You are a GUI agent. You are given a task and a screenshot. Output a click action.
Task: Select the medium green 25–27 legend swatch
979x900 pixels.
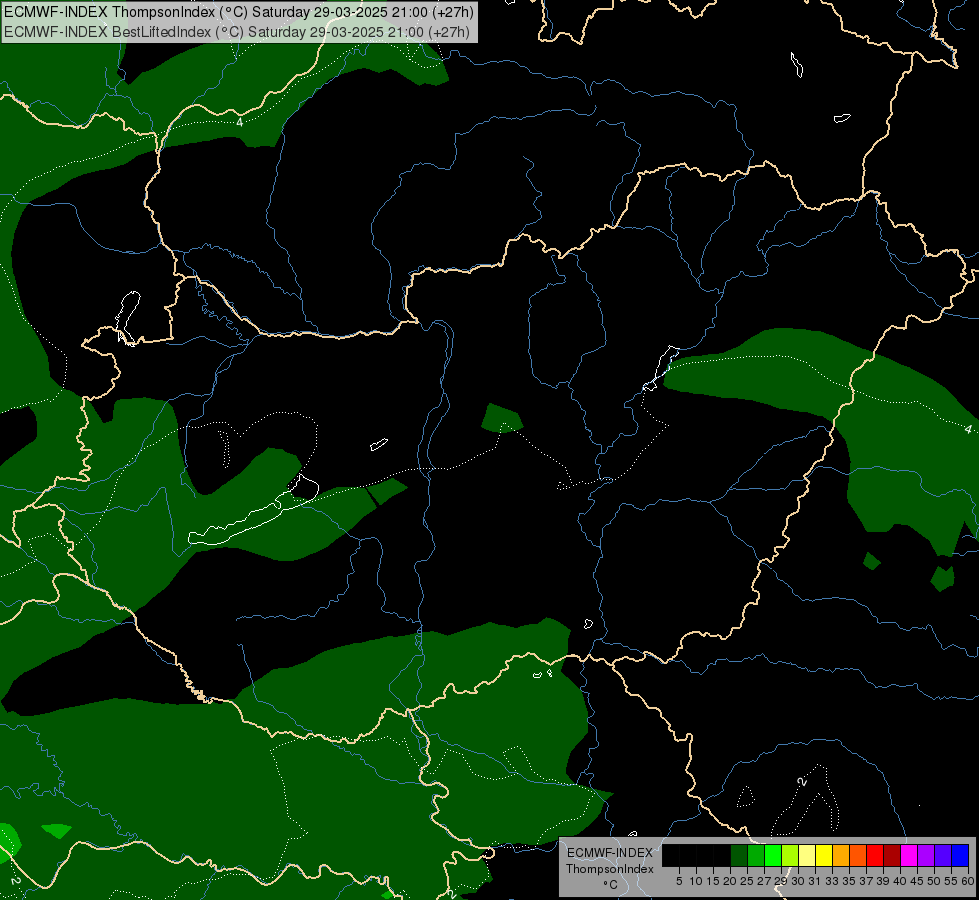[x=756, y=855]
